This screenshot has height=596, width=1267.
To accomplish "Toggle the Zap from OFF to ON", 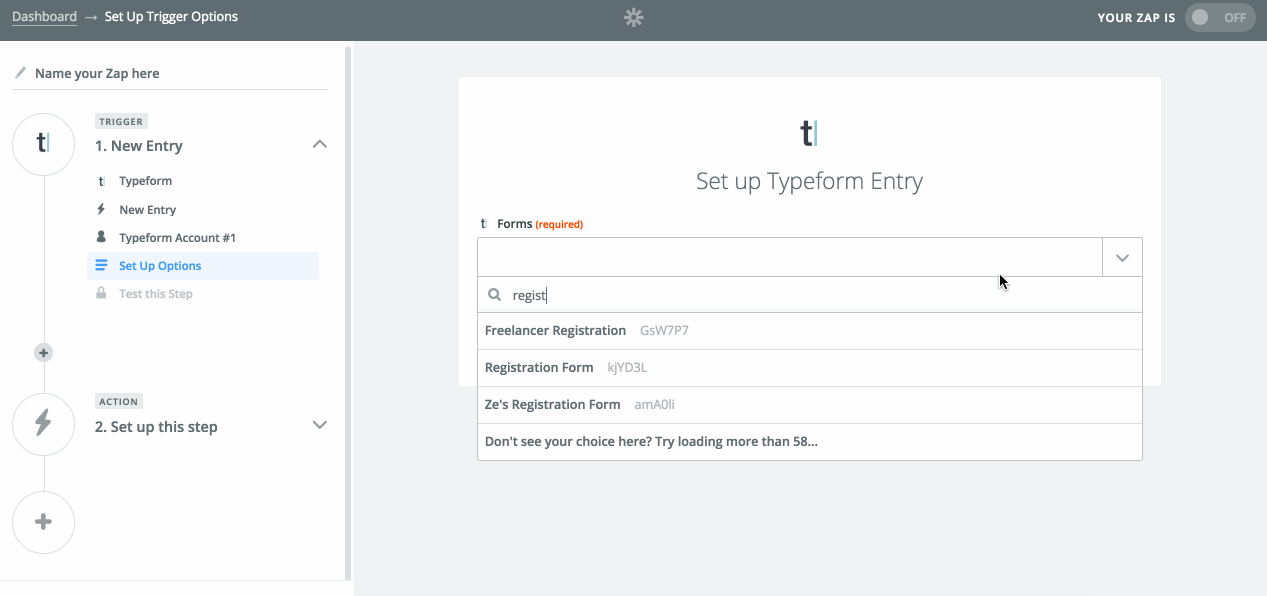I will pyautogui.click(x=1219, y=17).
